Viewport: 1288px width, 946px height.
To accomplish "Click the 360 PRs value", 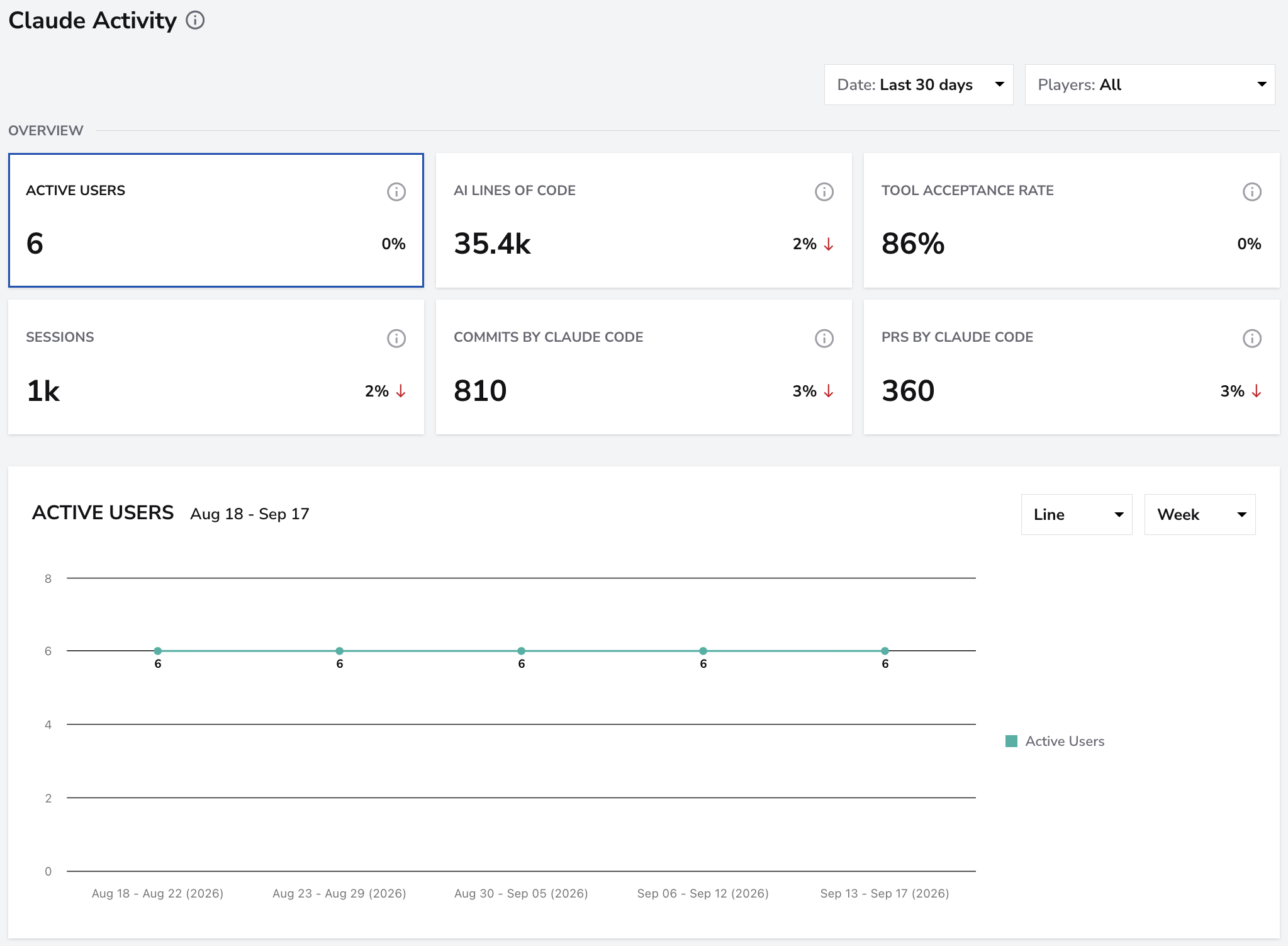I will click(908, 391).
